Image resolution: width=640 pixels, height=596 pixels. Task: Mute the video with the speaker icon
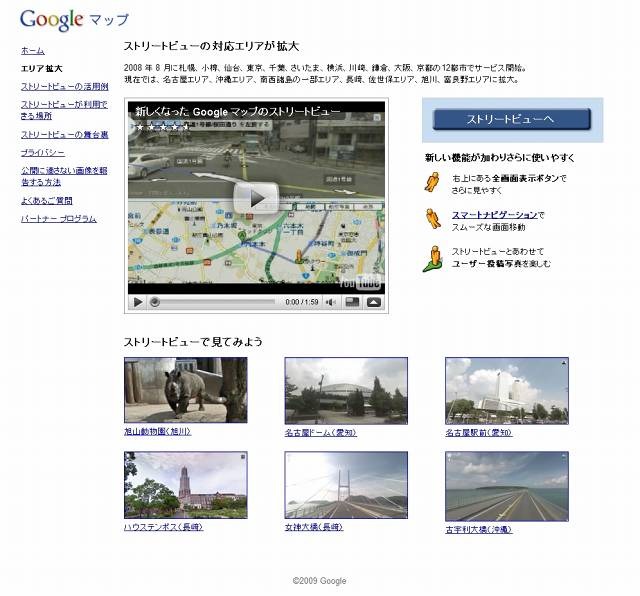click(331, 302)
